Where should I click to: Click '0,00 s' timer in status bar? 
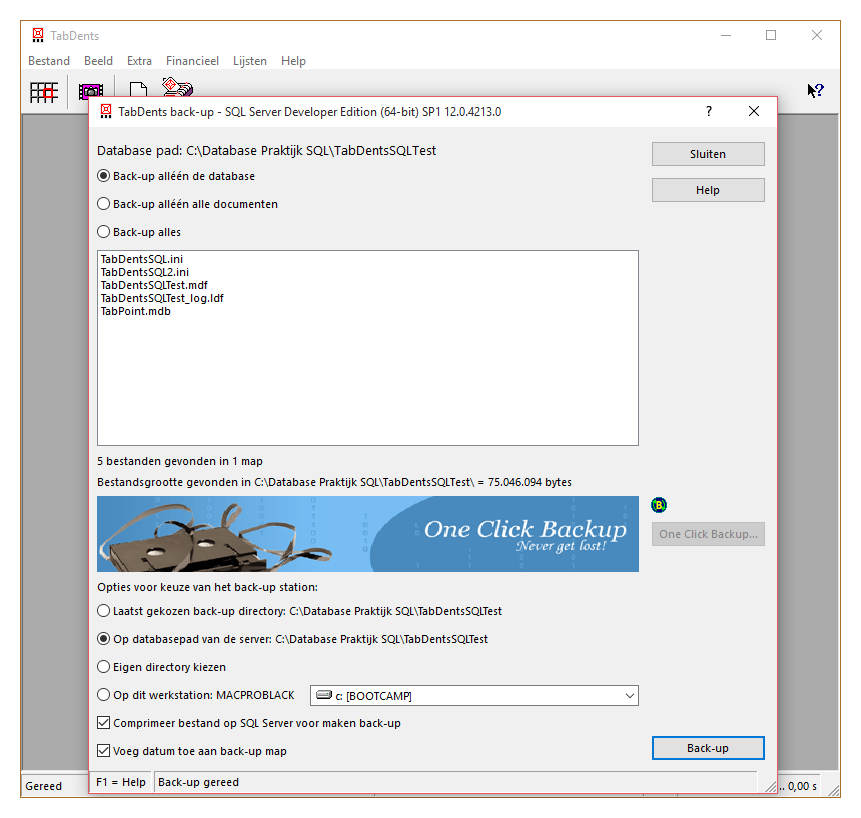[x=802, y=786]
